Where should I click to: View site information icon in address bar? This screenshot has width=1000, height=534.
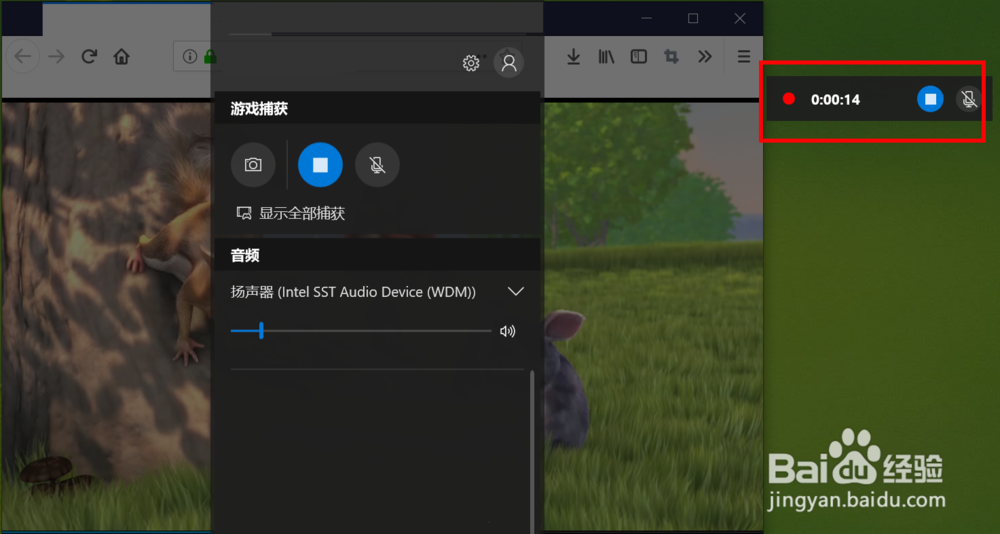[189, 57]
